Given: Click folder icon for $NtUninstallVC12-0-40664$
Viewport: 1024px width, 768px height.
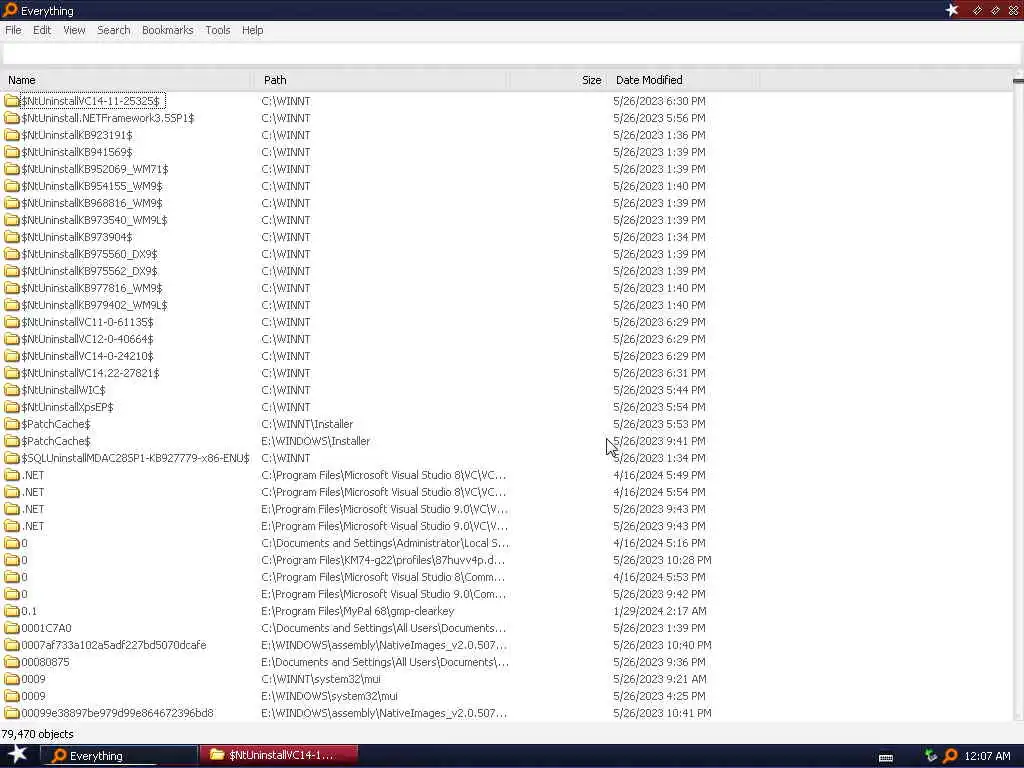Looking at the screenshot, I should 12,338.
